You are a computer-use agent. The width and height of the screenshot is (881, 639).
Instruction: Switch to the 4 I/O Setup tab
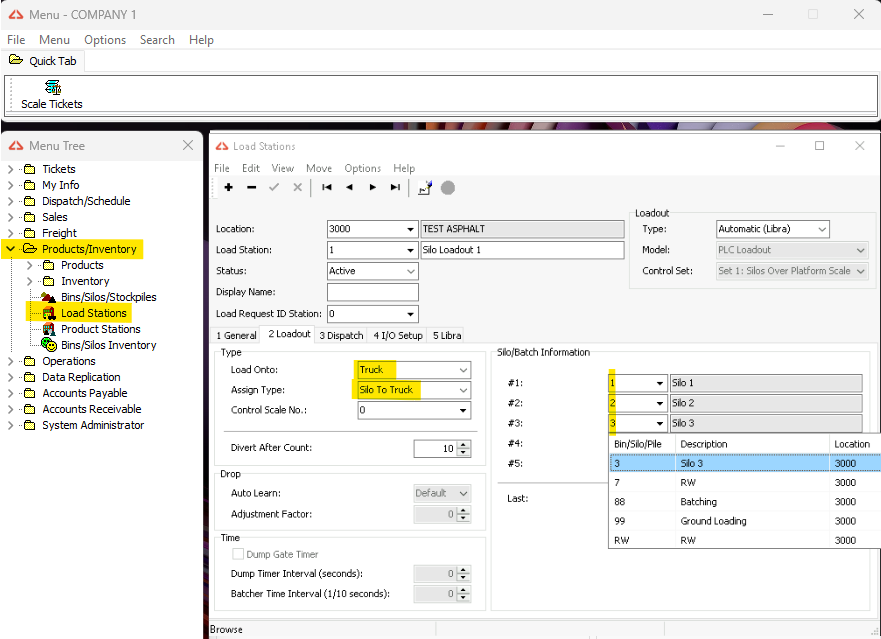point(398,336)
